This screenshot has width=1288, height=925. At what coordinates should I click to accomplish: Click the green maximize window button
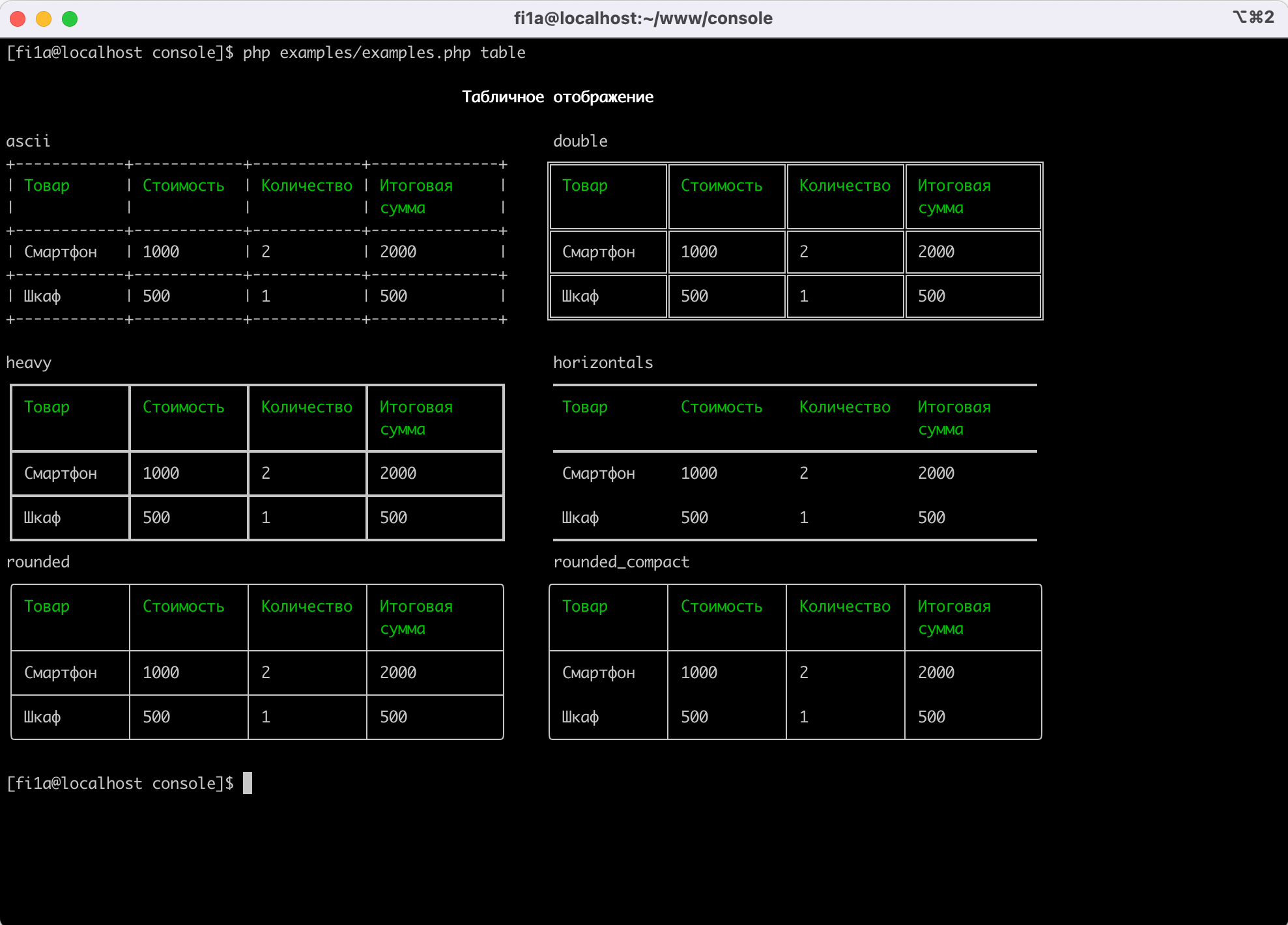[70, 19]
